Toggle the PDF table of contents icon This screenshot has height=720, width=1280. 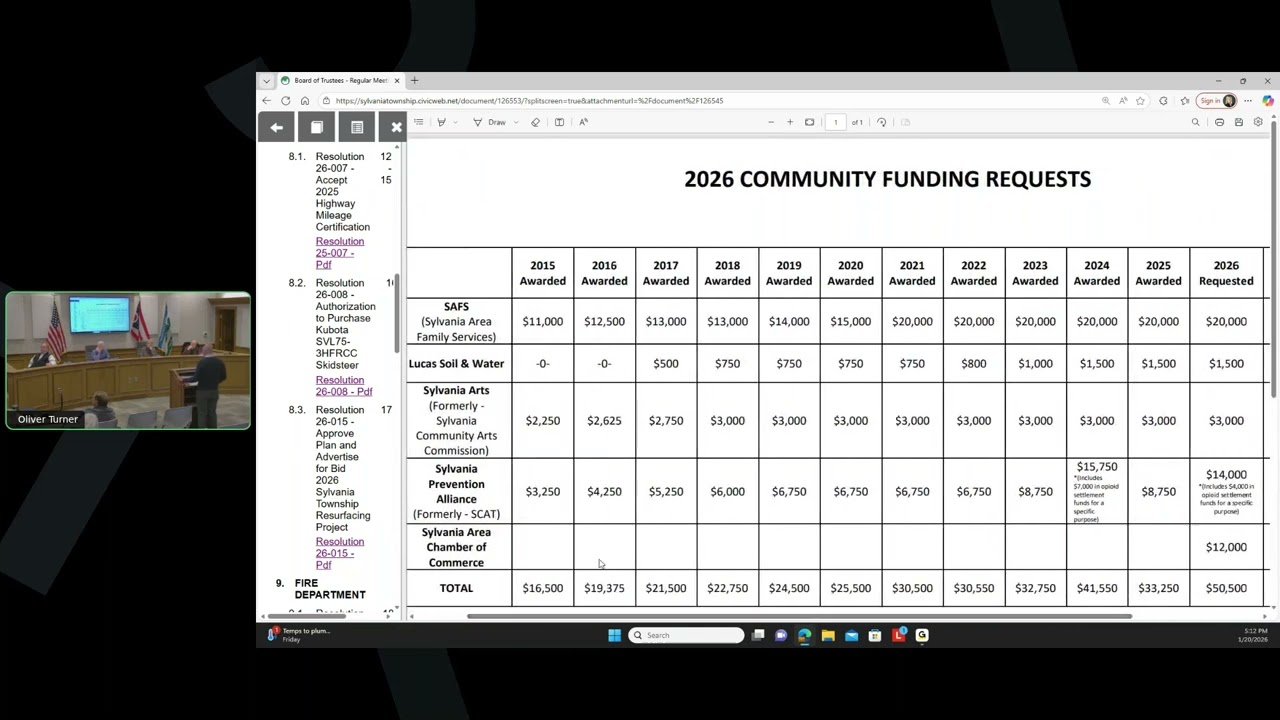tap(419, 122)
